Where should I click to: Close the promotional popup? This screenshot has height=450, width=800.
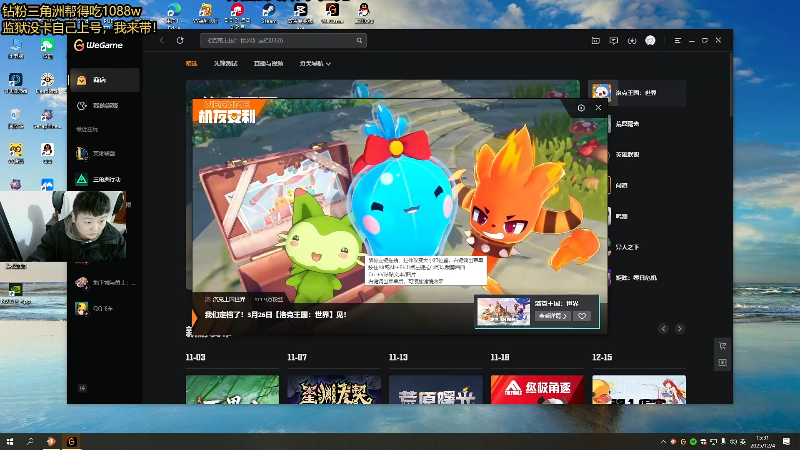point(598,108)
